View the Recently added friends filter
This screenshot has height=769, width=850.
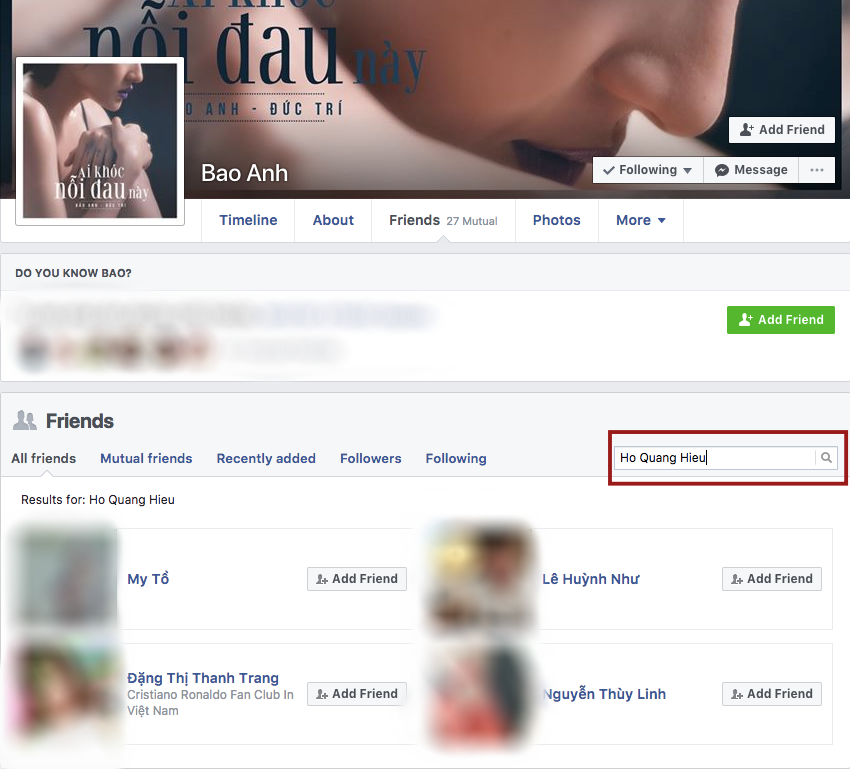click(266, 458)
